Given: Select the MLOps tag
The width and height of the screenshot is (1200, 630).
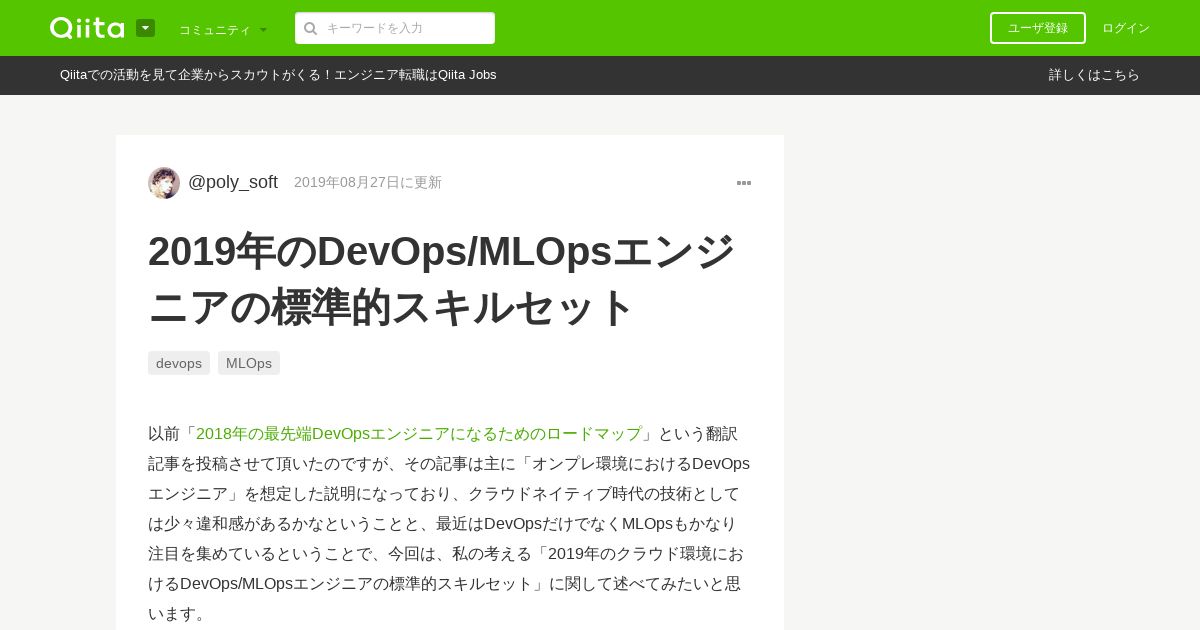Looking at the screenshot, I should 249,363.
